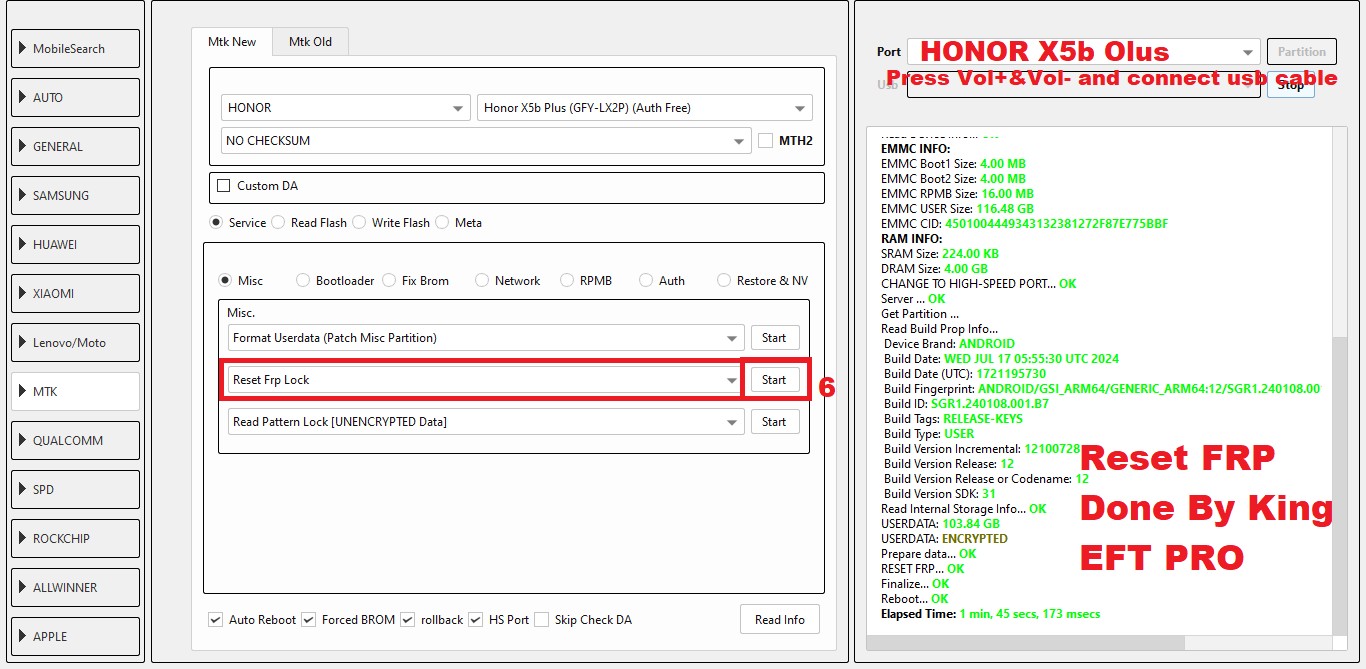Screen dimensions: 1366x669
Task: Open the Port selection dropdown
Action: 1083,52
